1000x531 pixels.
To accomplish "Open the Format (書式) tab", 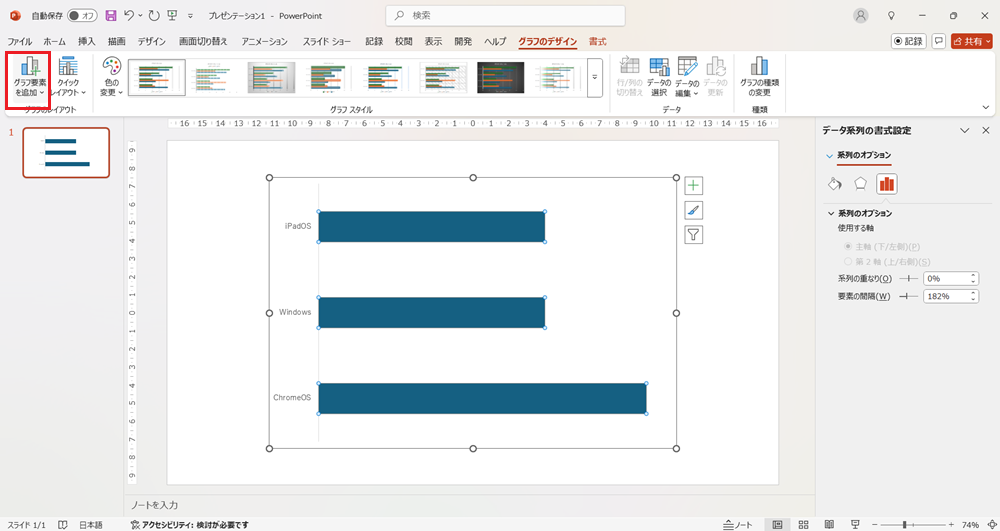I will [598, 41].
